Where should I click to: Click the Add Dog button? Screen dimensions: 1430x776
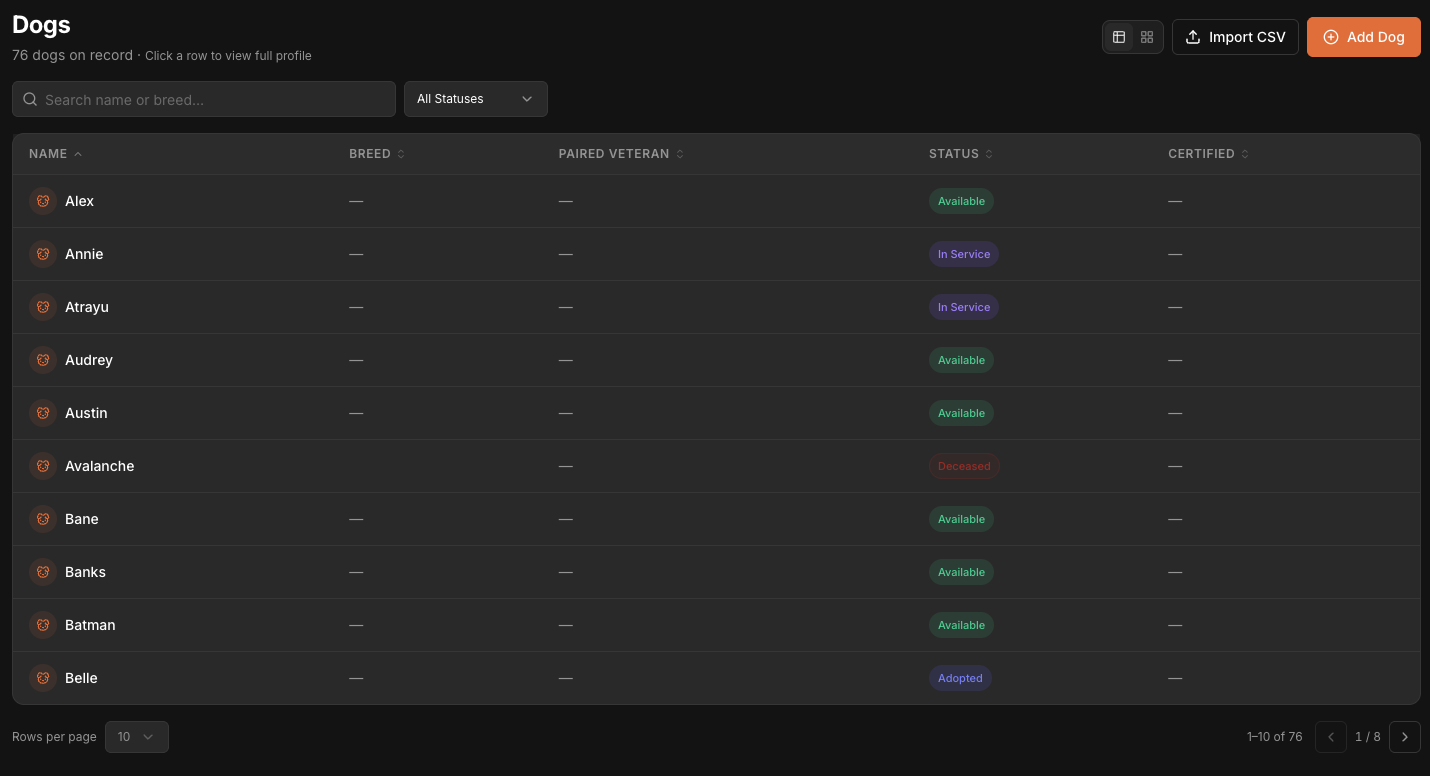point(1363,36)
